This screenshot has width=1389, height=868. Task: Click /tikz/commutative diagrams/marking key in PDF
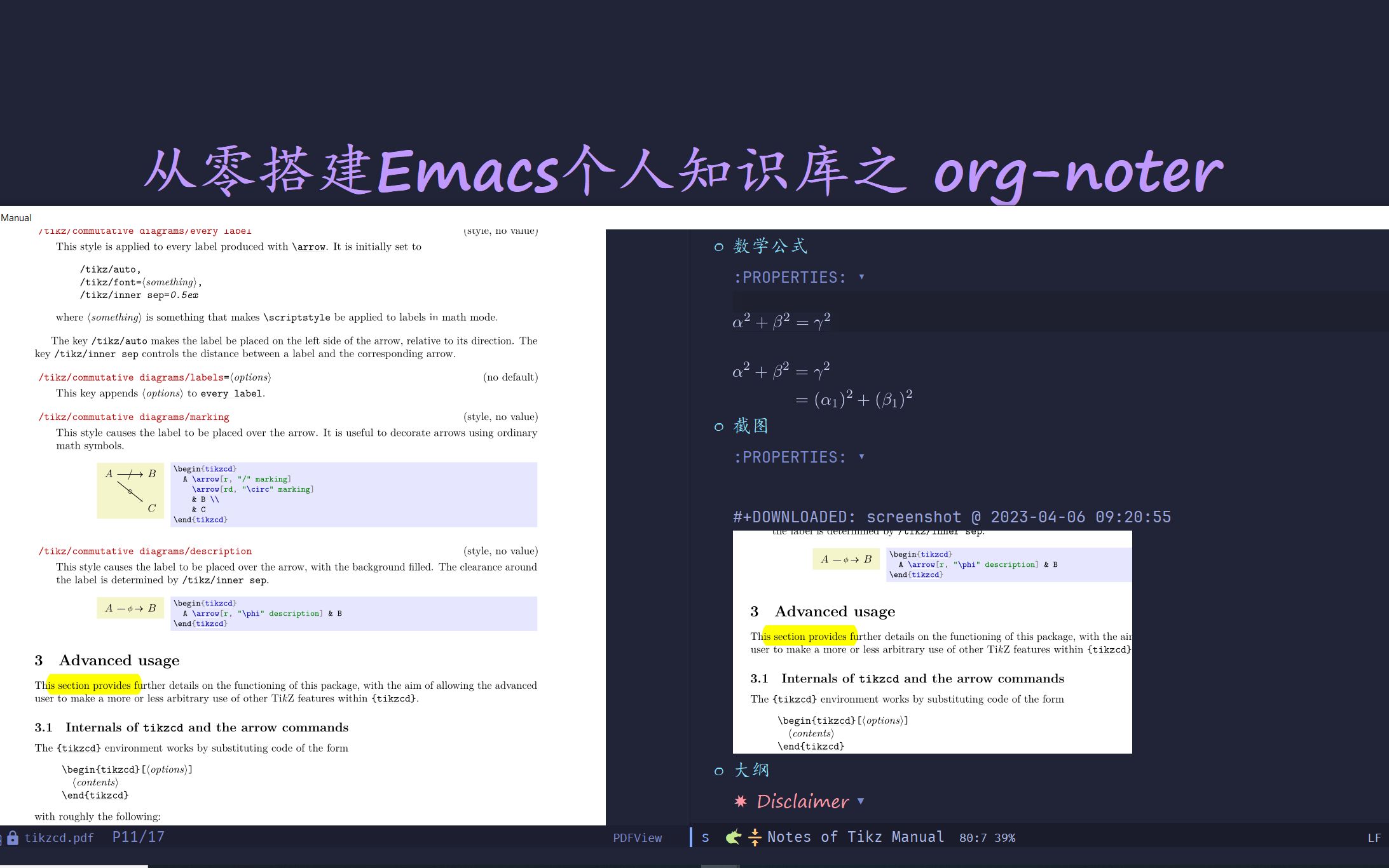tap(133, 417)
